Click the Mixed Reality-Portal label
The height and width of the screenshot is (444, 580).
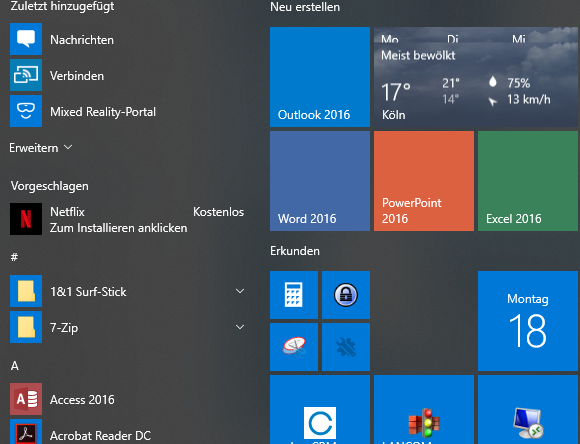tap(103, 112)
